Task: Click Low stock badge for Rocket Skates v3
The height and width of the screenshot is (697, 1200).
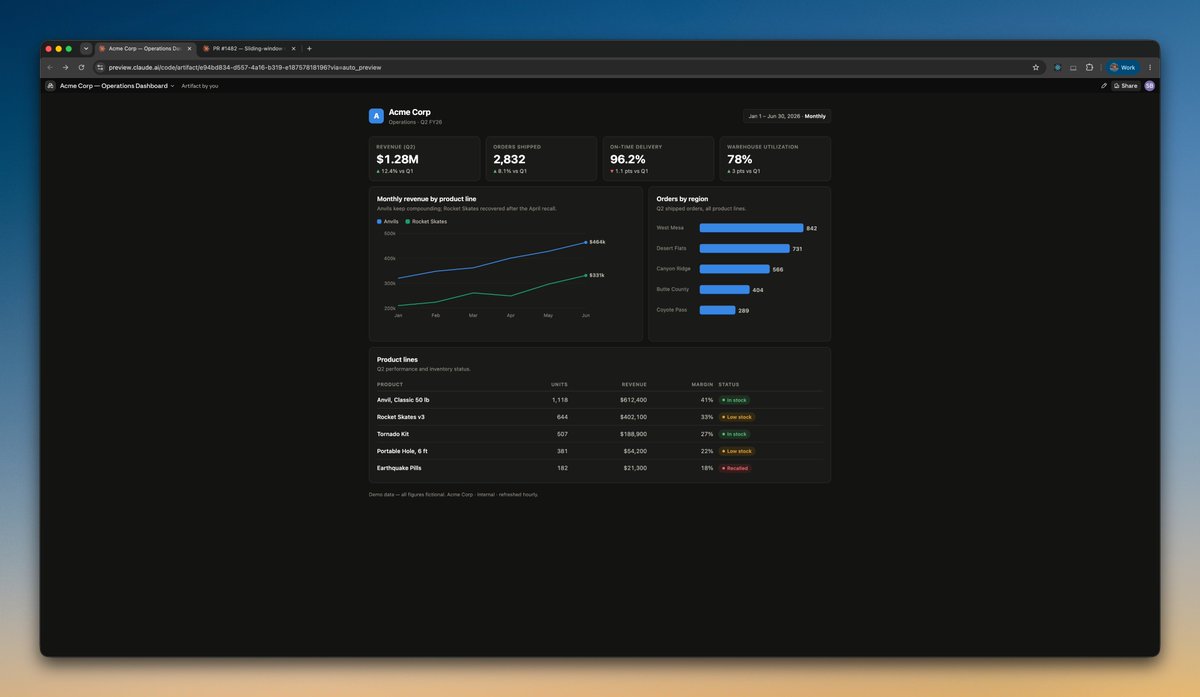Action: (737, 417)
